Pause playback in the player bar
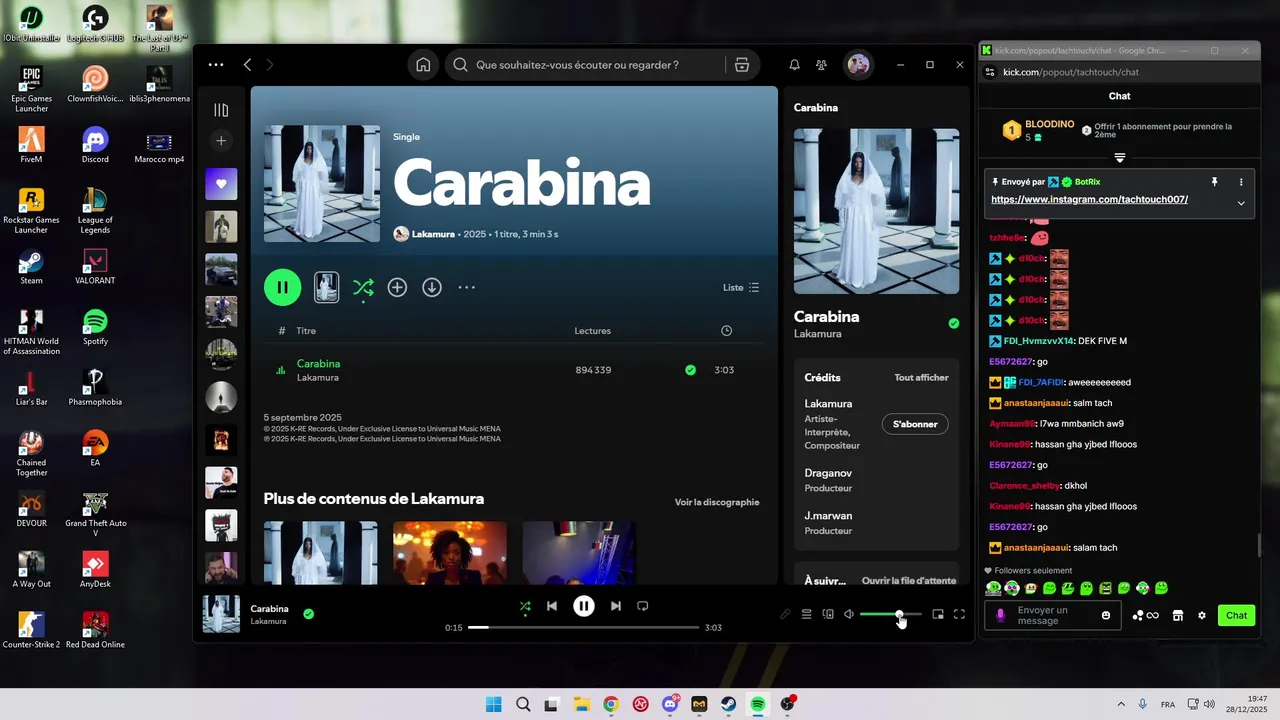The image size is (1280, 720). 584,606
